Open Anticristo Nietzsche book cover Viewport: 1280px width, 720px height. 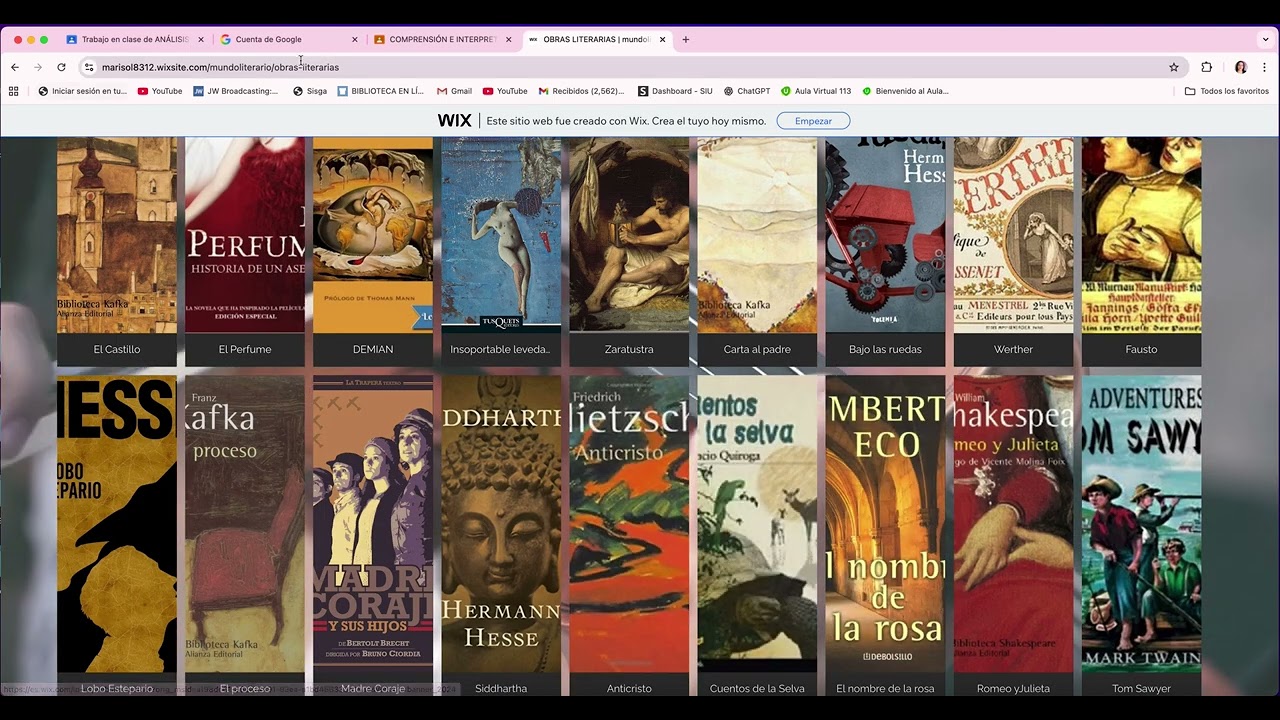click(629, 524)
